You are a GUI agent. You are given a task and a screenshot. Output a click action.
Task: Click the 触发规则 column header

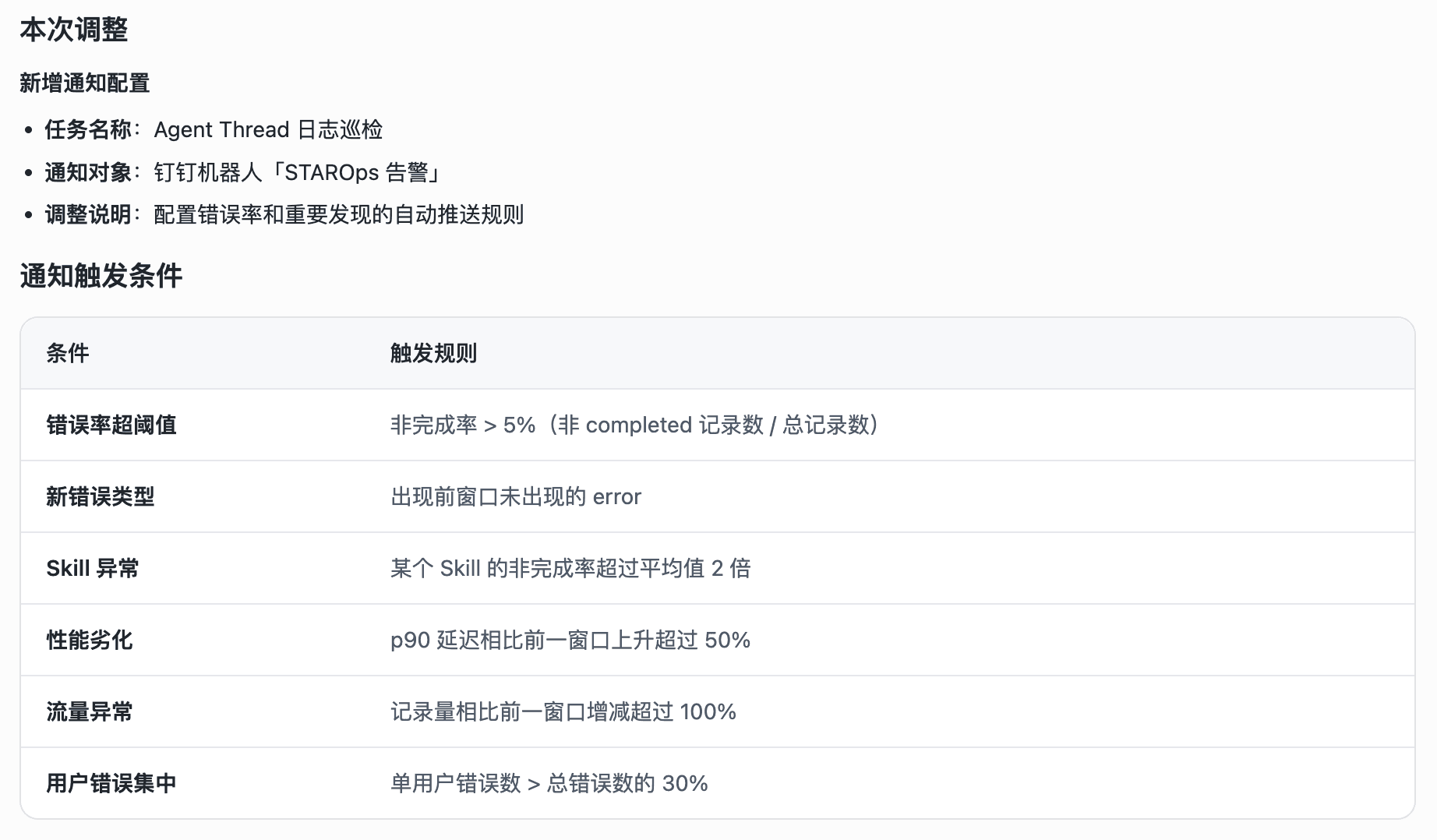(433, 353)
